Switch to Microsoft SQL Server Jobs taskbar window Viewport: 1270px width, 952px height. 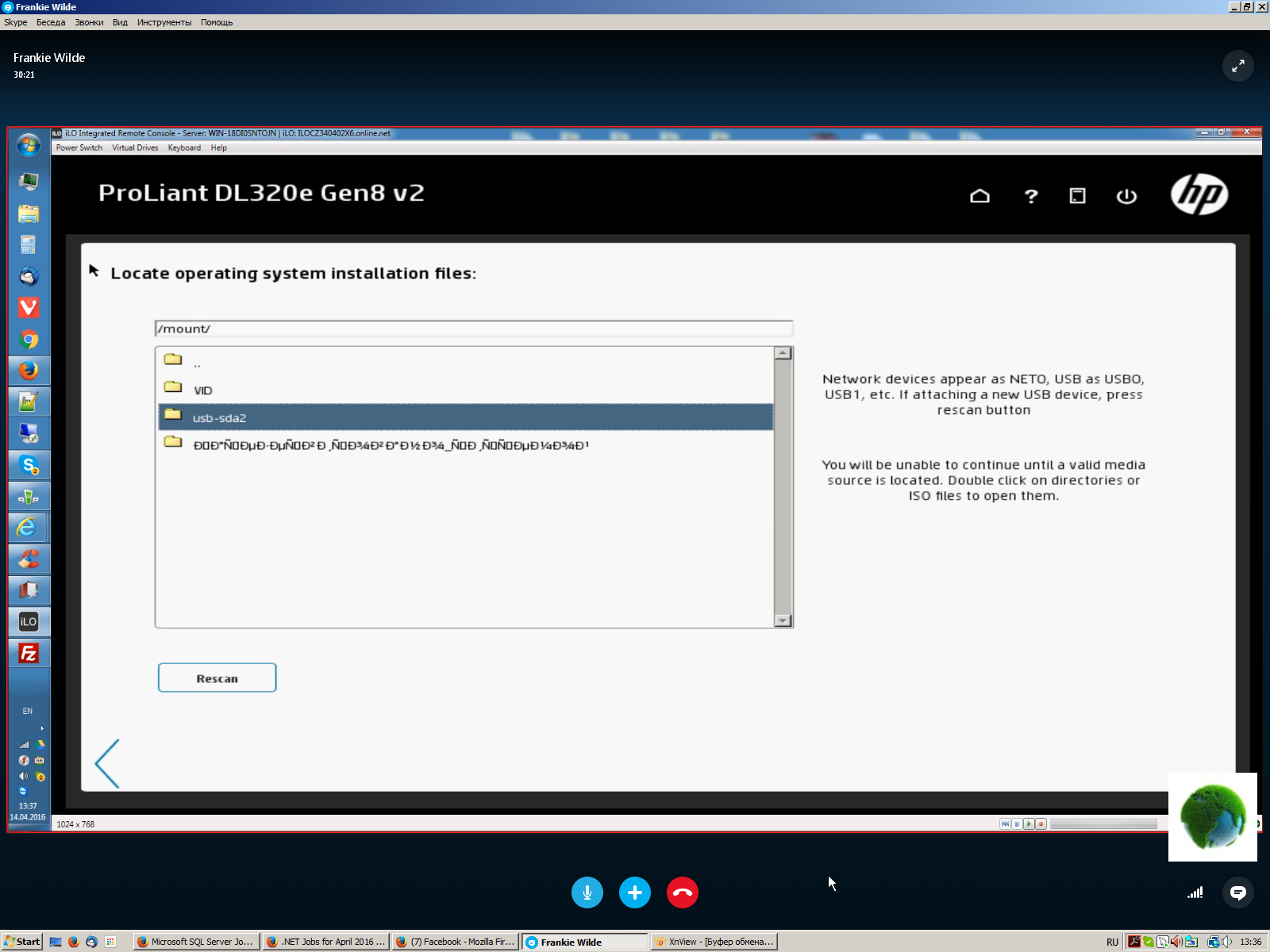coord(196,942)
